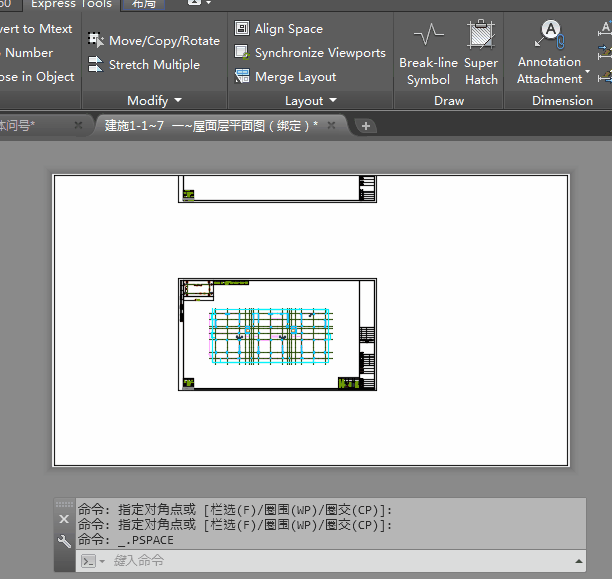Open command line customization wrench
Screen dimensions: 612x579
point(64,542)
